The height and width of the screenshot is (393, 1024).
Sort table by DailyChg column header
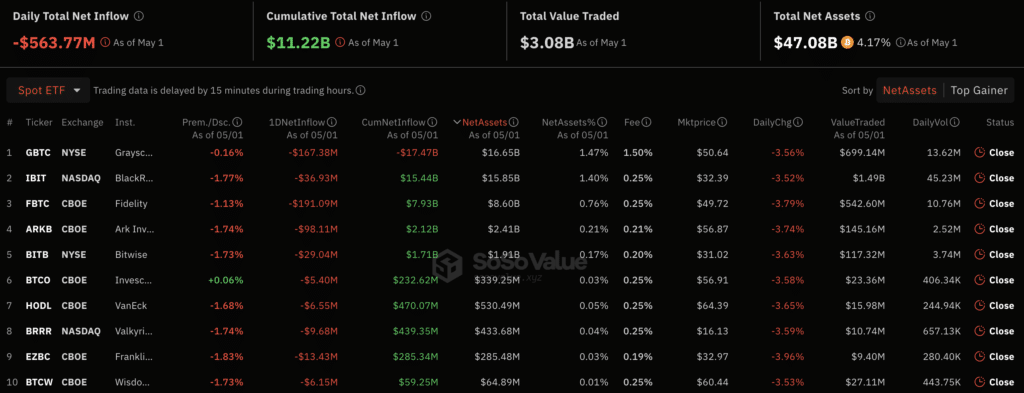774,122
